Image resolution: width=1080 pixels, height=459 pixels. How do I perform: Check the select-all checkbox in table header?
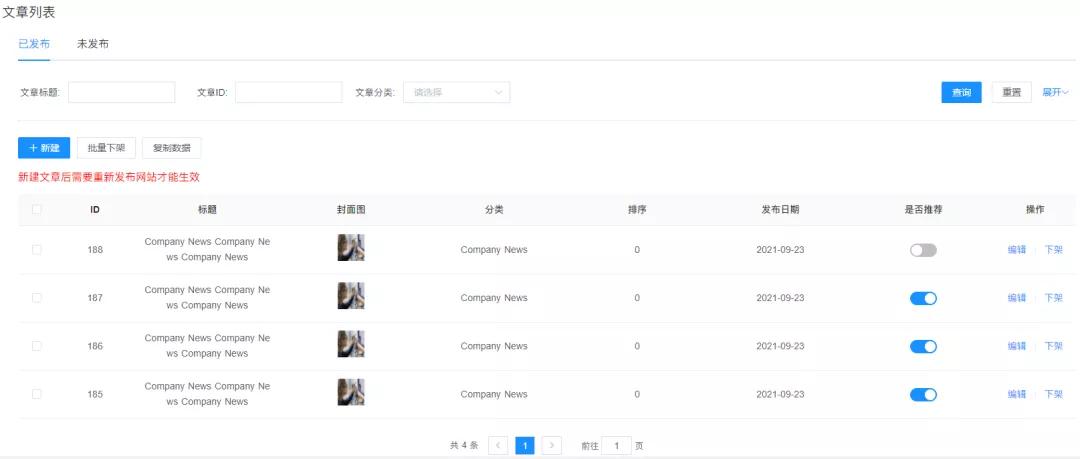pyautogui.click(x=37, y=210)
